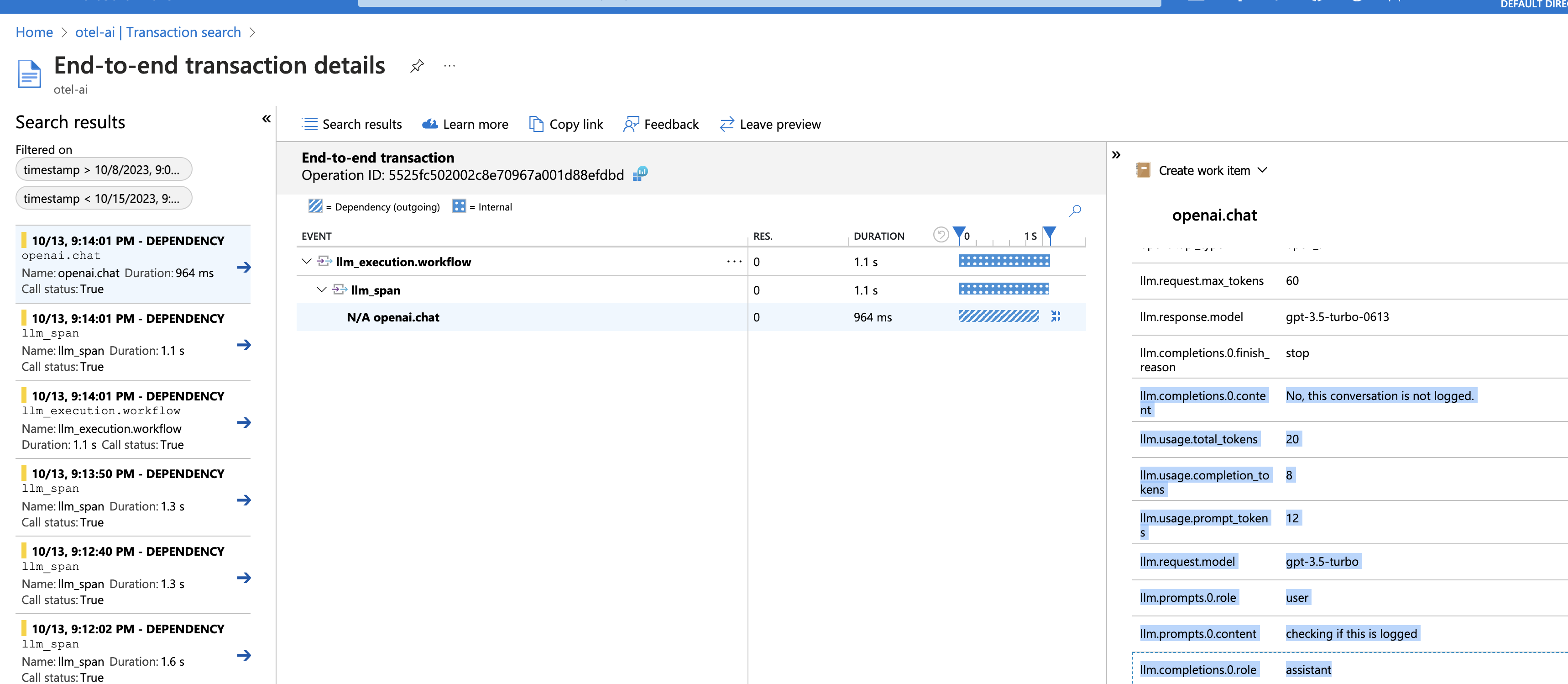This screenshot has width=1568, height=684.
Task: Collapse the Search results pane
Action: pyautogui.click(x=267, y=119)
